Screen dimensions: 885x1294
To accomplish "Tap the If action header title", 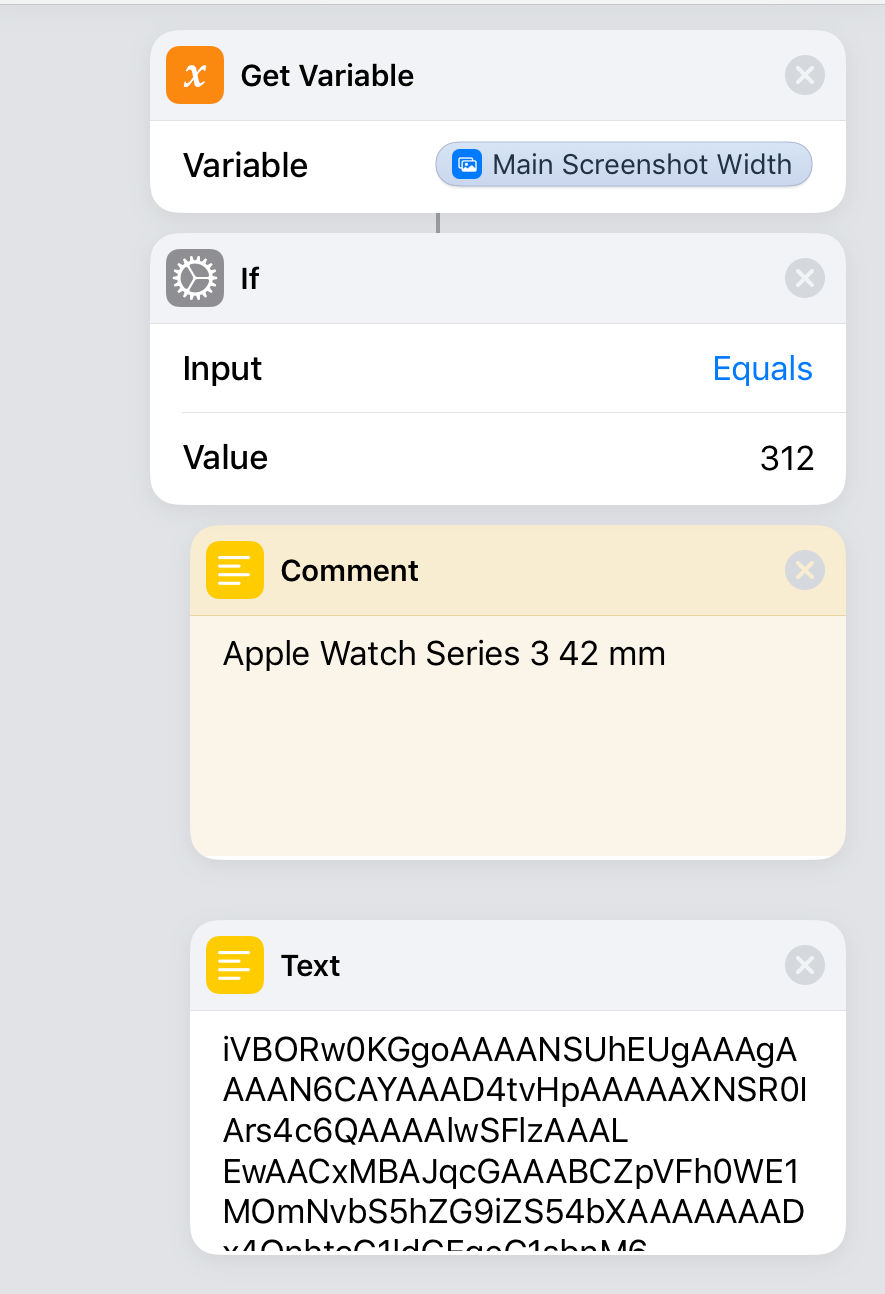I will (250, 278).
